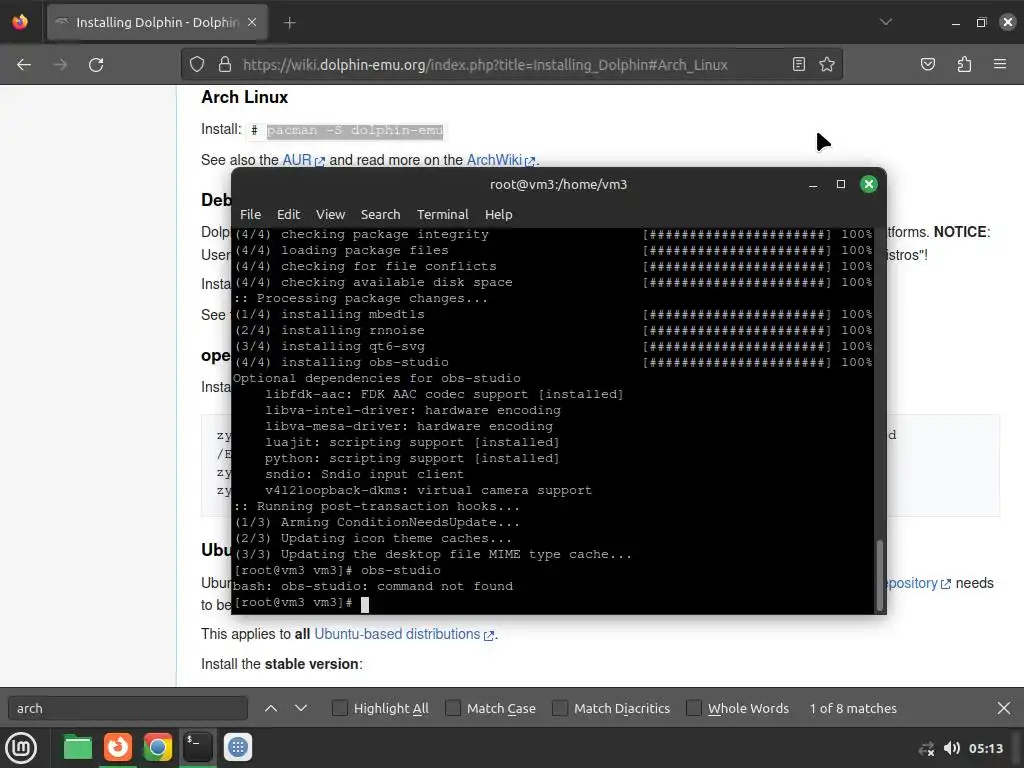Click the terminal vertical scrollbar

pyautogui.click(x=880, y=575)
